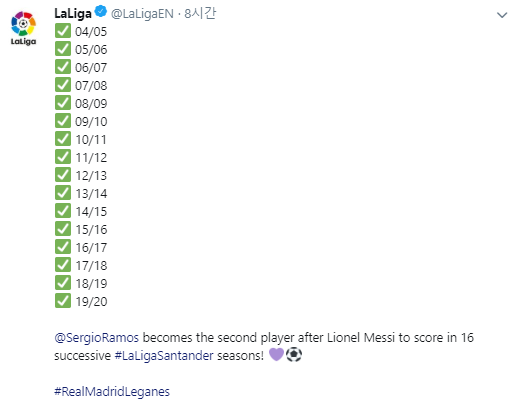Click the LaLiga profile avatar logo
Viewport: 513px width, 403px height.
[23, 28]
